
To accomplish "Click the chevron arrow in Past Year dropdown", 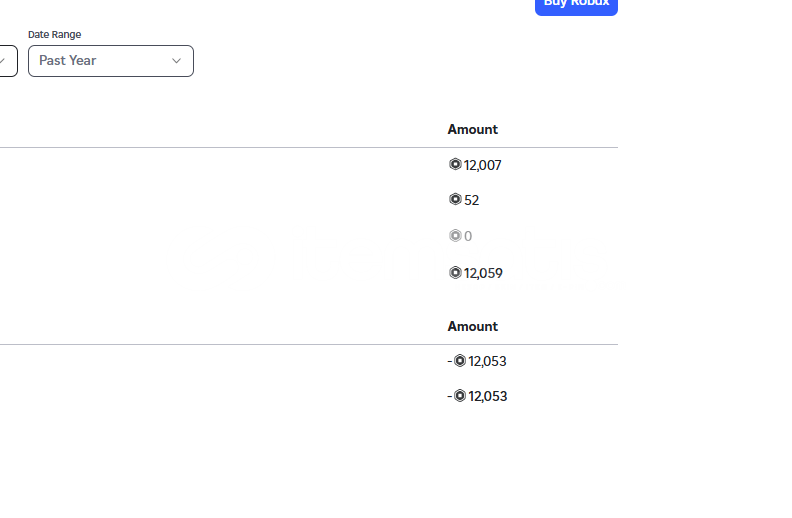I will click(x=176, y=61).
